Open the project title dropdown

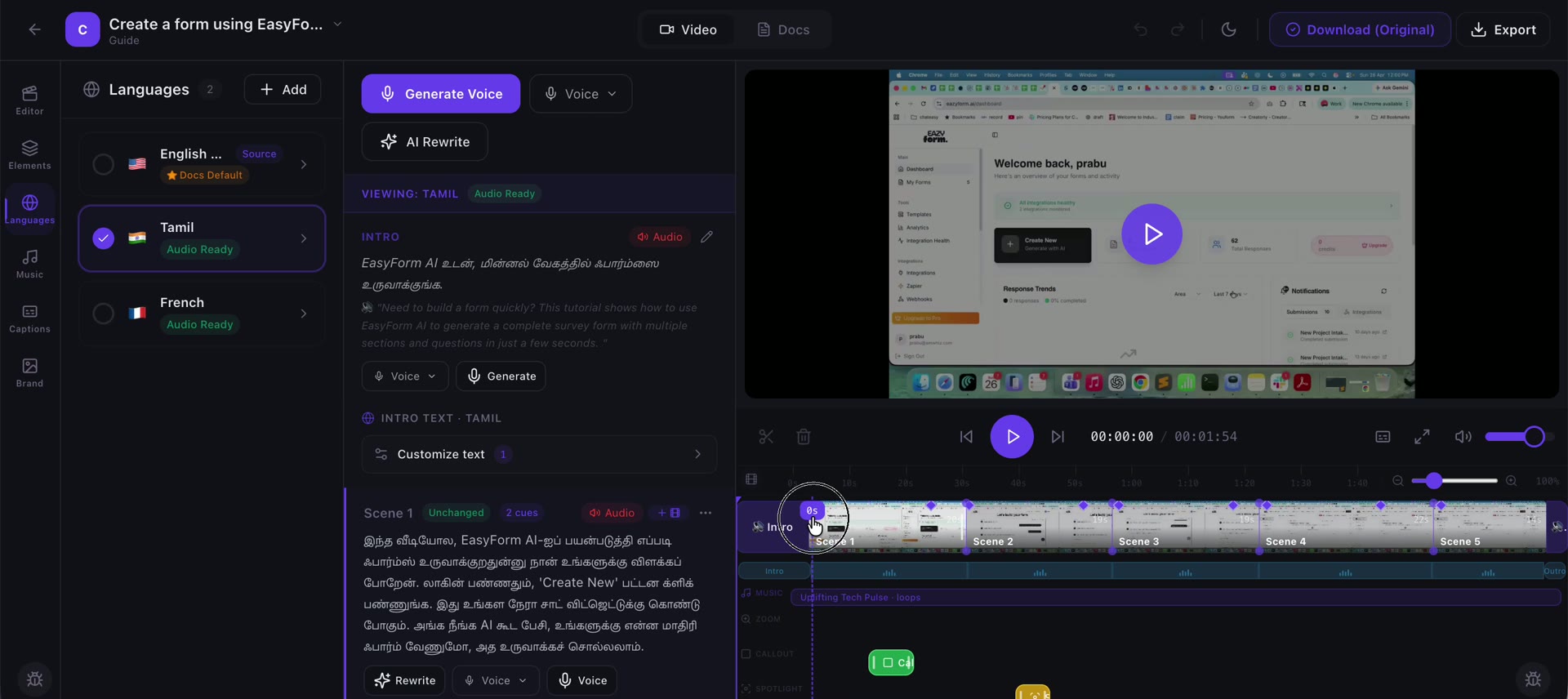click(x=337, y=24)
